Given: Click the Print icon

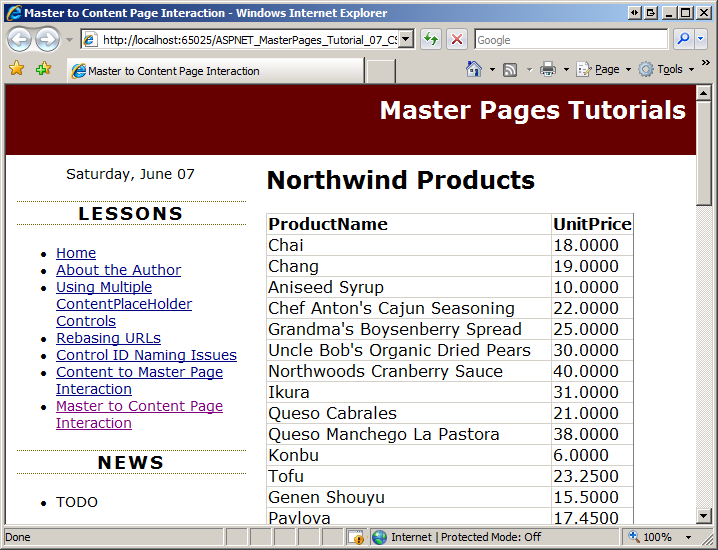Looking at the screenshot, I should pos(548,70).
